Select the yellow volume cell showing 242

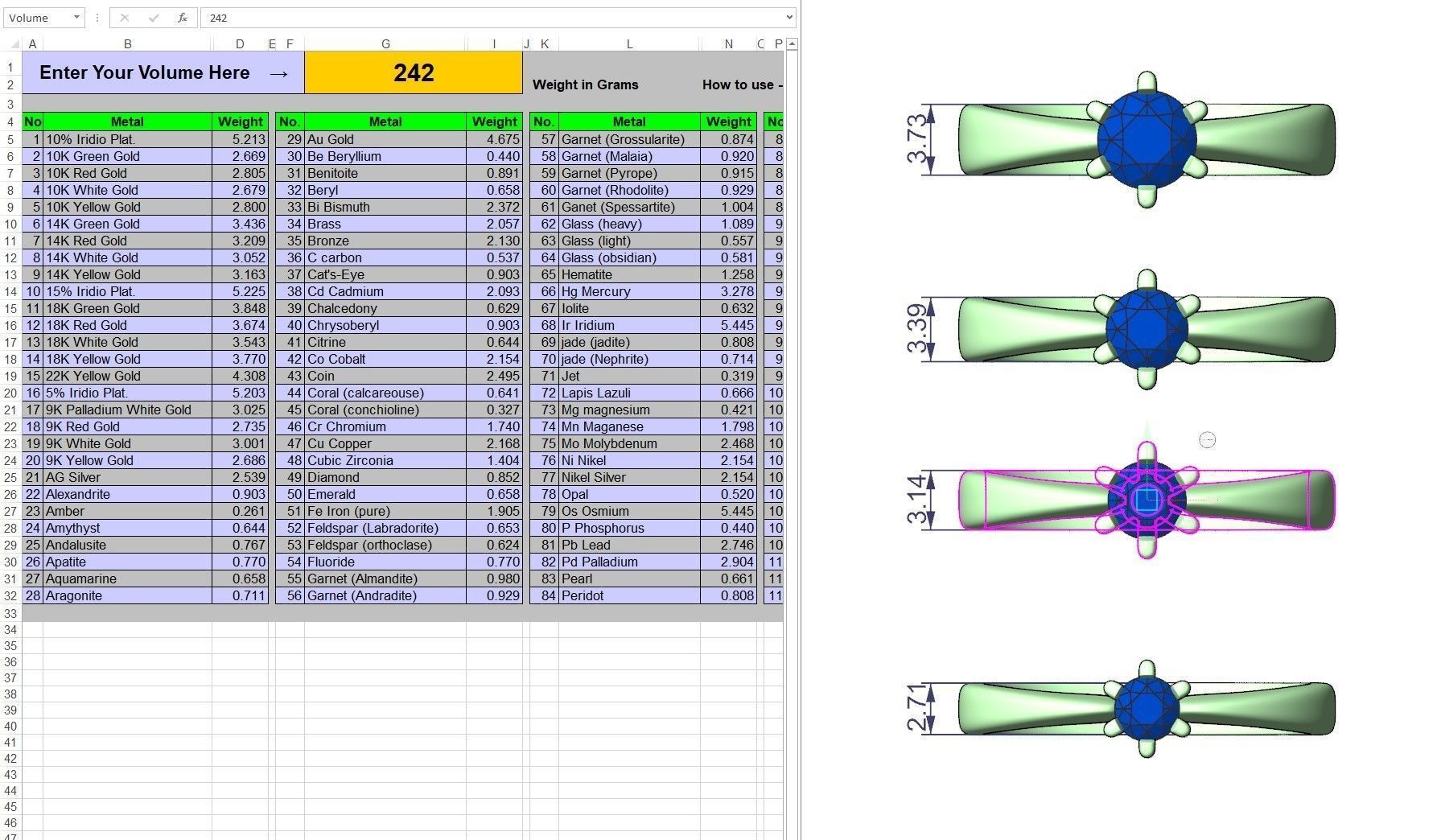point(414,72)
